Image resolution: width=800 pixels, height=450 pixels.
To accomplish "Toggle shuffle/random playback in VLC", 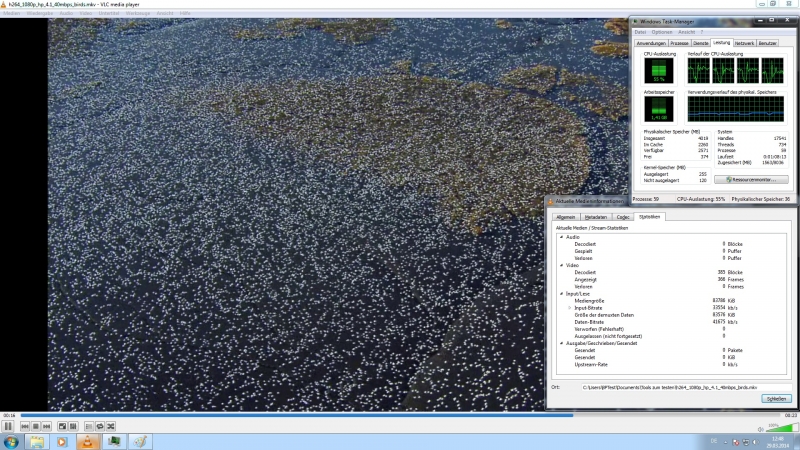I will (111, 426).
